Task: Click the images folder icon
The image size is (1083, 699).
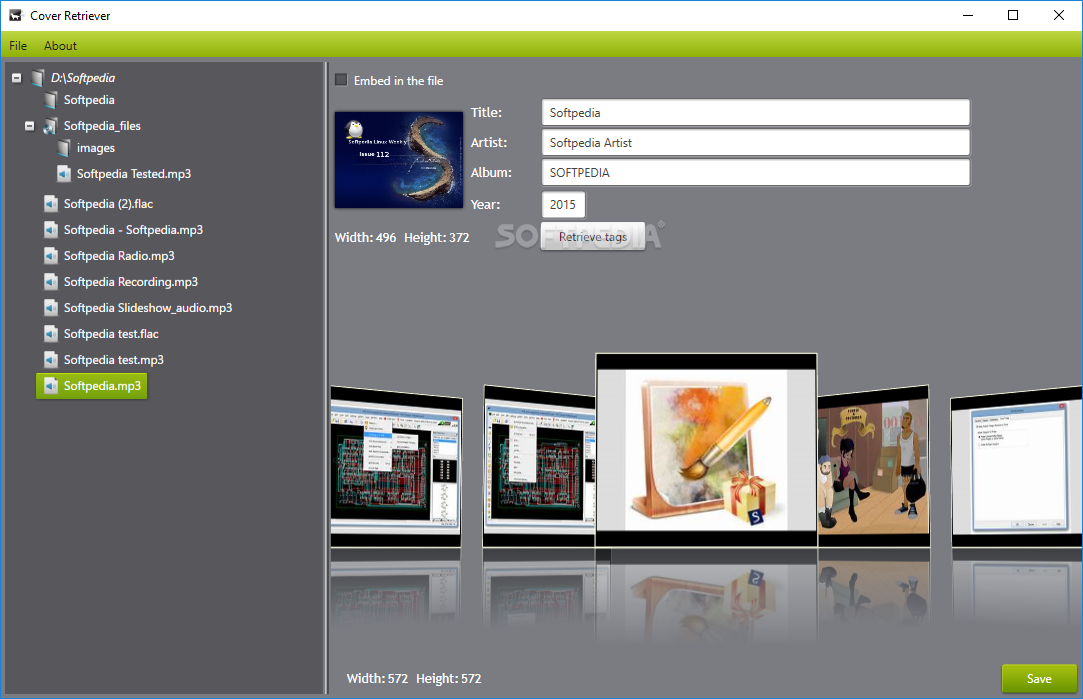Action: click(64, 148)
